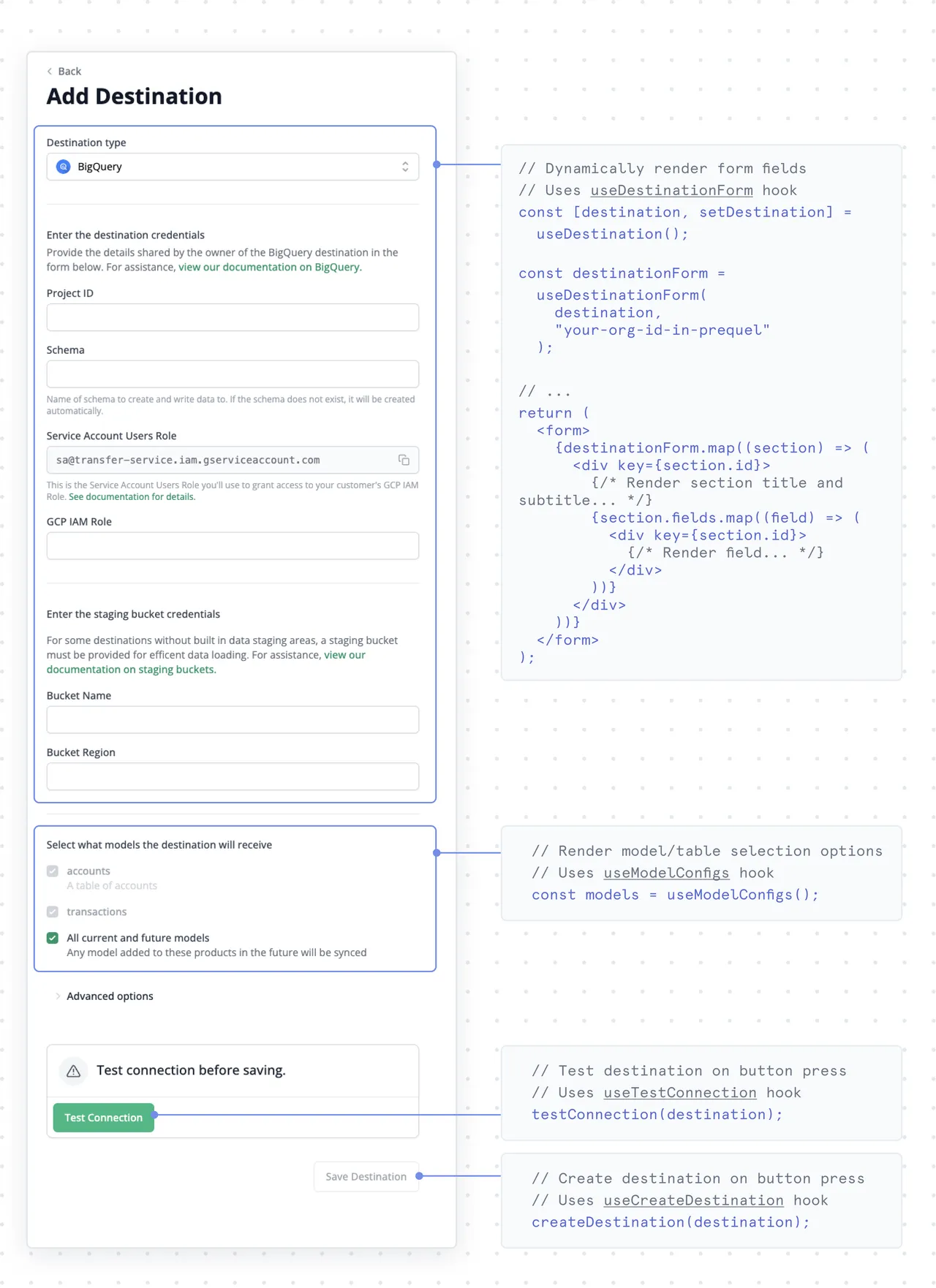Click 'Test connection before saving.' text
Screen dimensions: 936x1288
click(191, 1071)
